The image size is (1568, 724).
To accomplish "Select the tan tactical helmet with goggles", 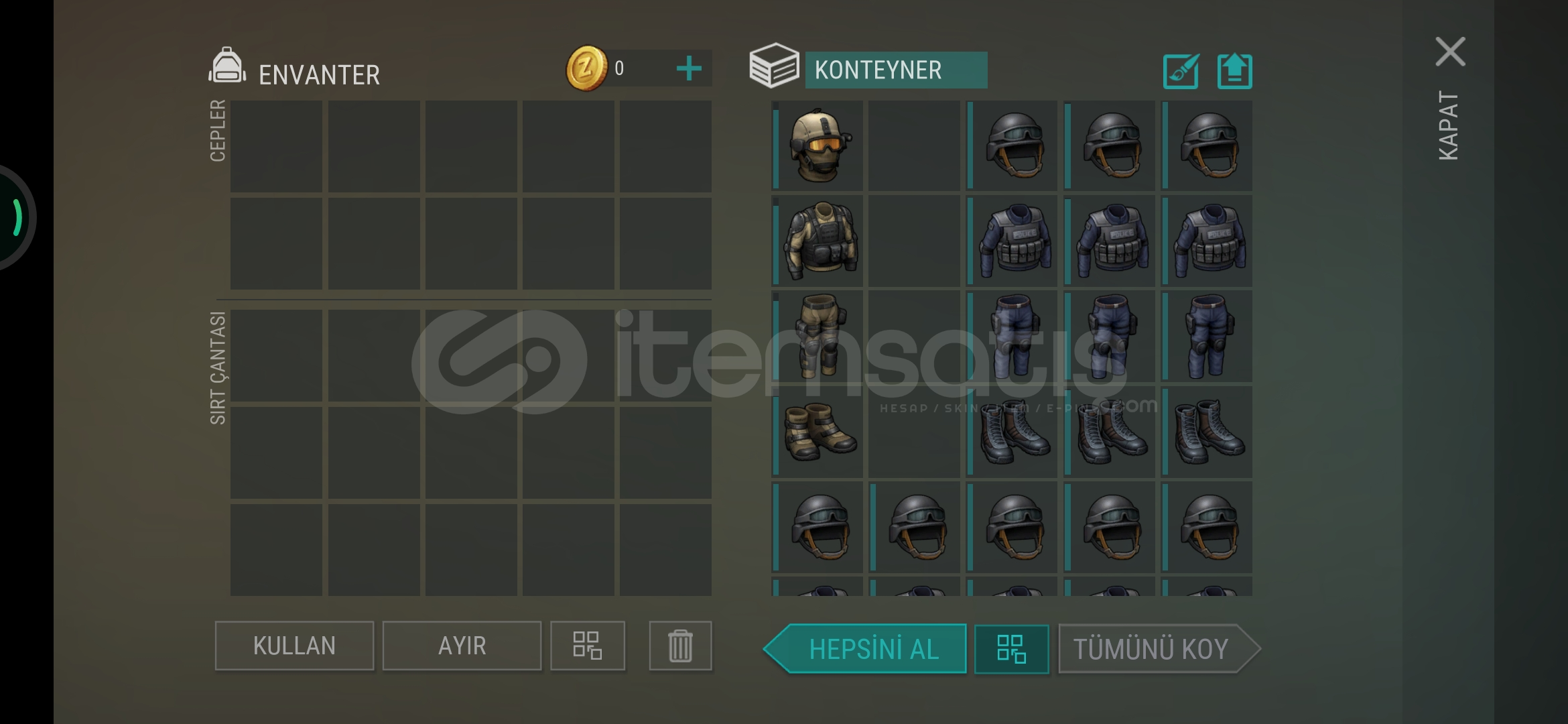I will tap(818, 145).
